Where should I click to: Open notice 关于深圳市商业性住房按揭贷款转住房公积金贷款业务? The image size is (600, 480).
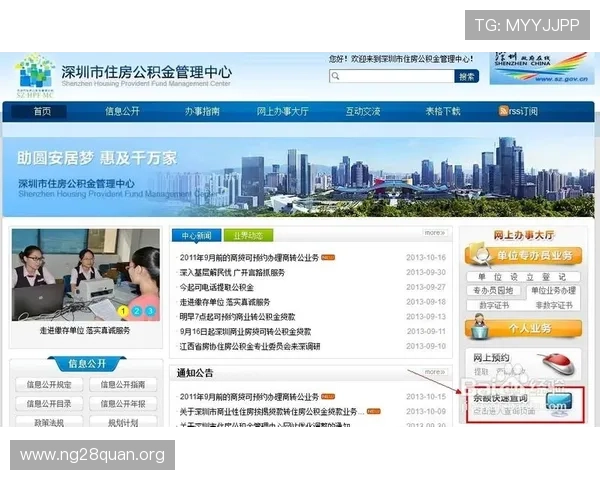272,411
